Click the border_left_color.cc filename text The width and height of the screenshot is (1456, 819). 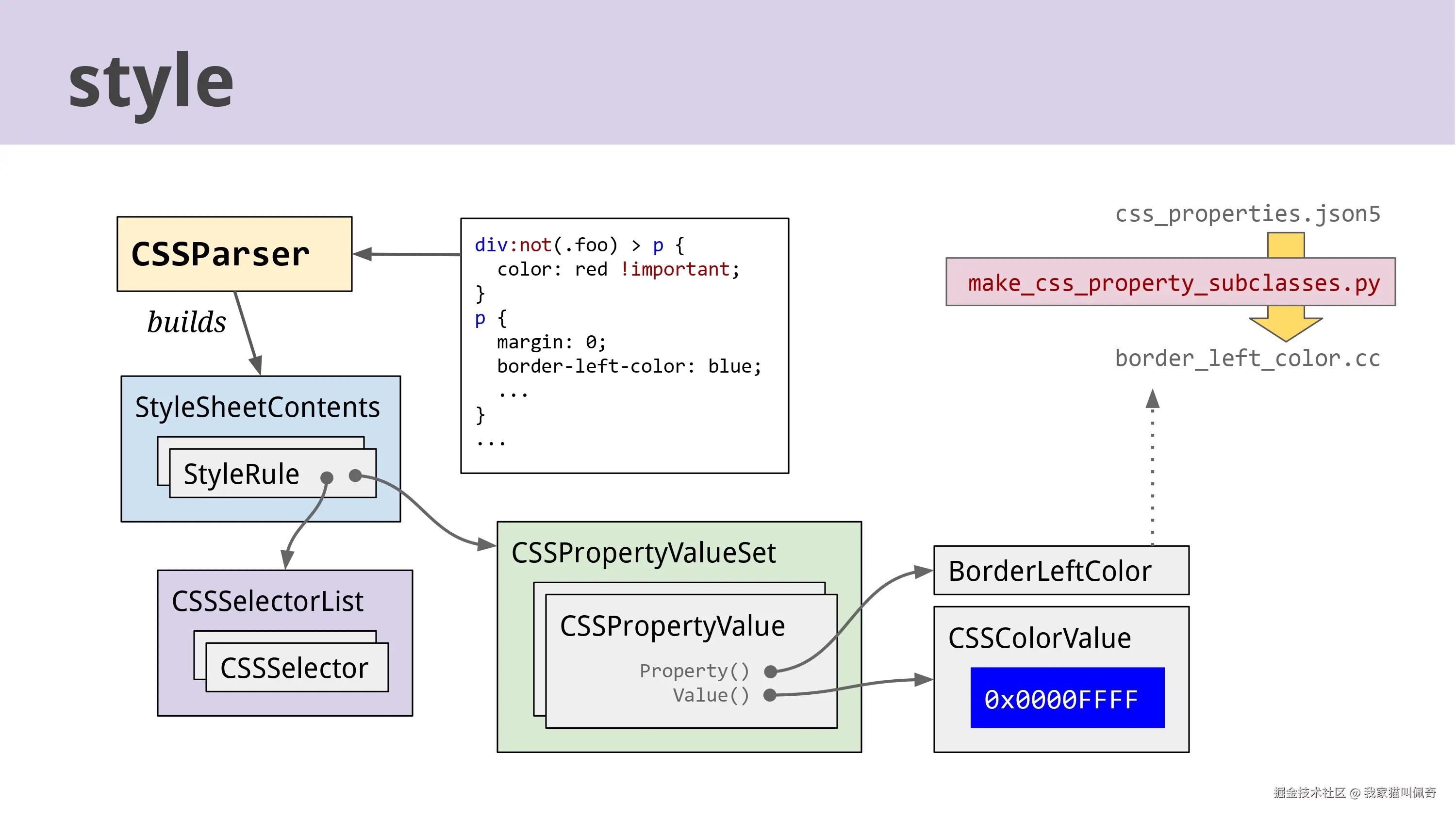[x=1247, y=359]
